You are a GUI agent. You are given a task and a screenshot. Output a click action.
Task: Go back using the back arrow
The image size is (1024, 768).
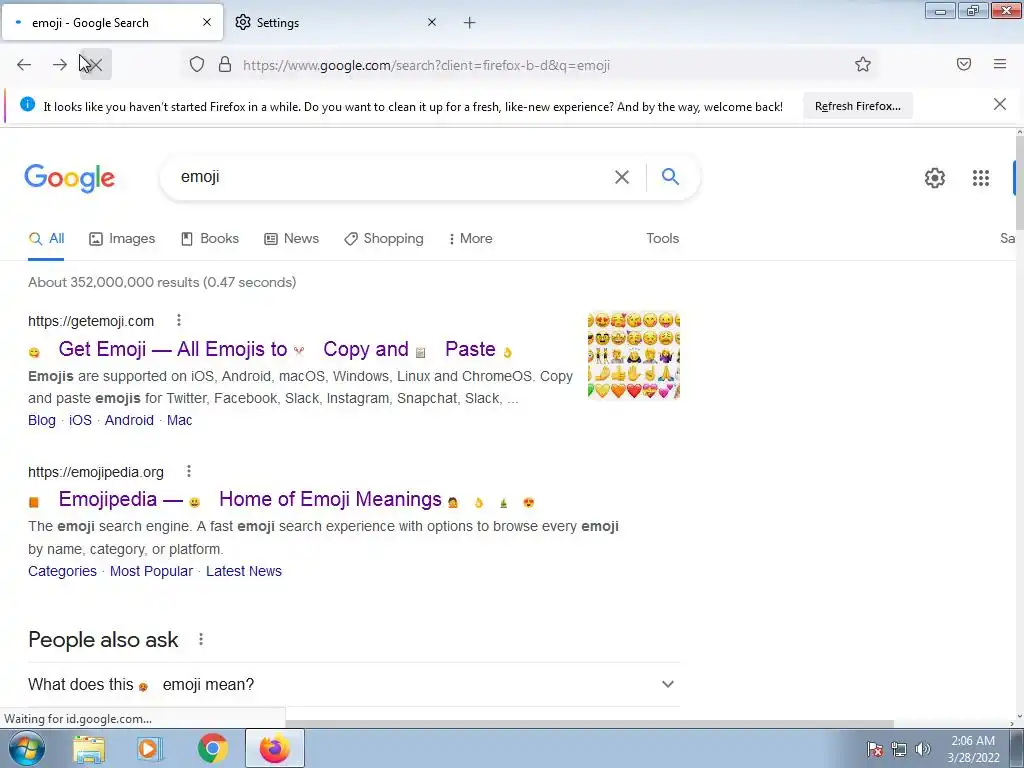24,64
